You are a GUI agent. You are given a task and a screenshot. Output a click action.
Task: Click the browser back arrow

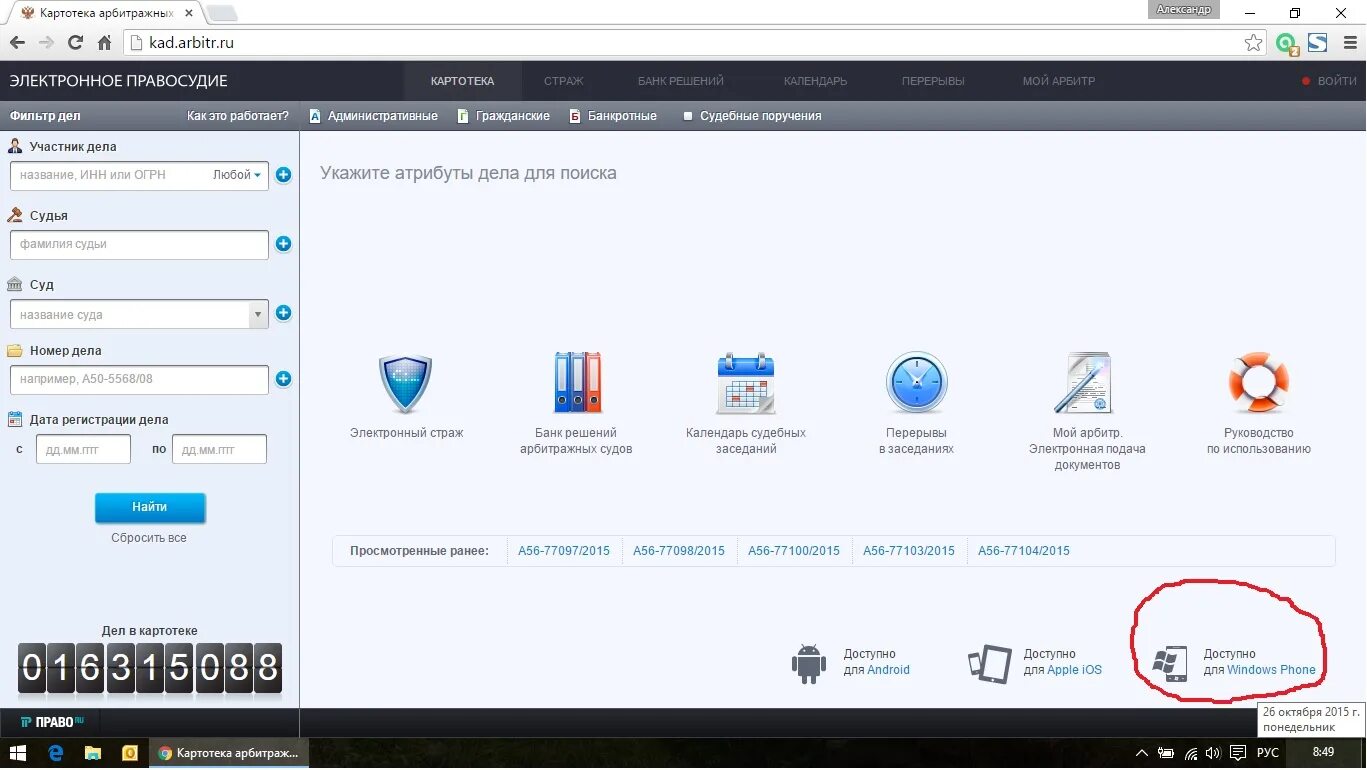(17, 43)
